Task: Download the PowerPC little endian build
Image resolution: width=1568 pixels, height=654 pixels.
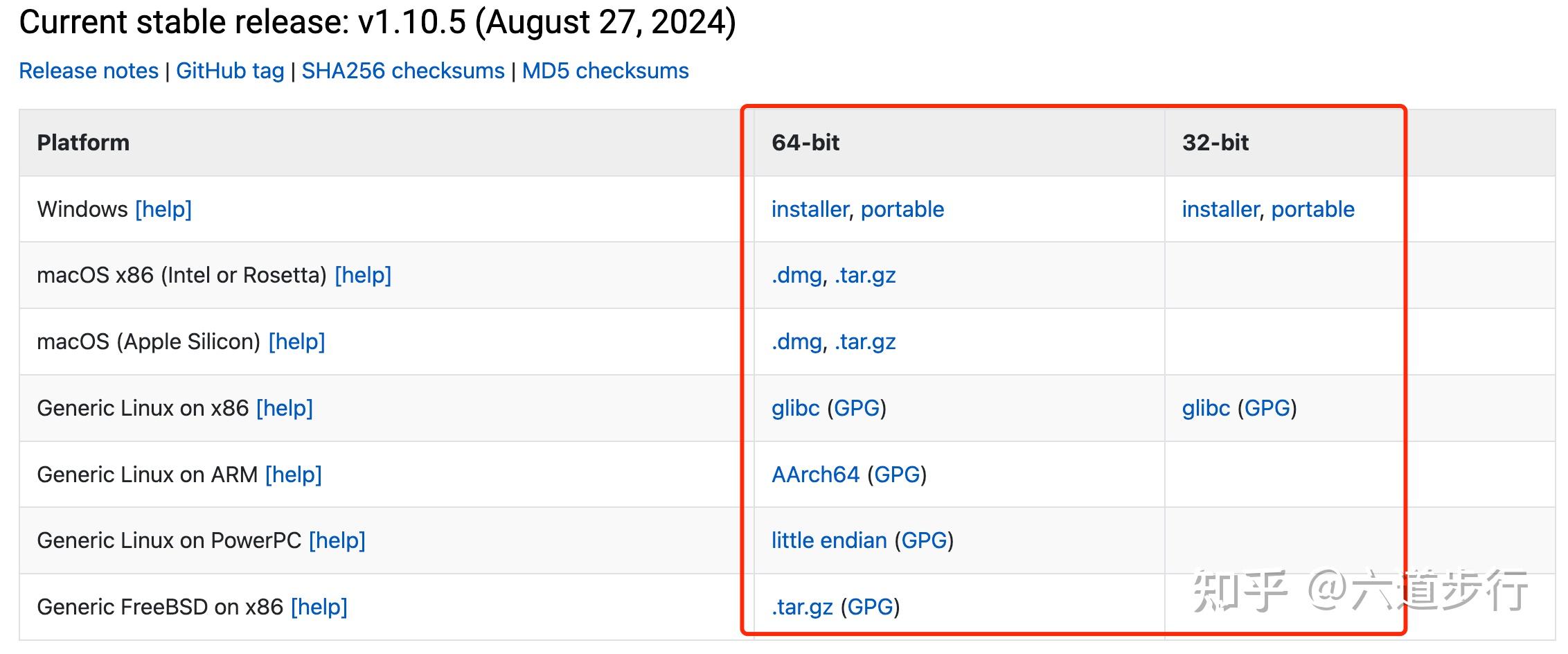Action: pyautogui.click(x=829, y=540)
